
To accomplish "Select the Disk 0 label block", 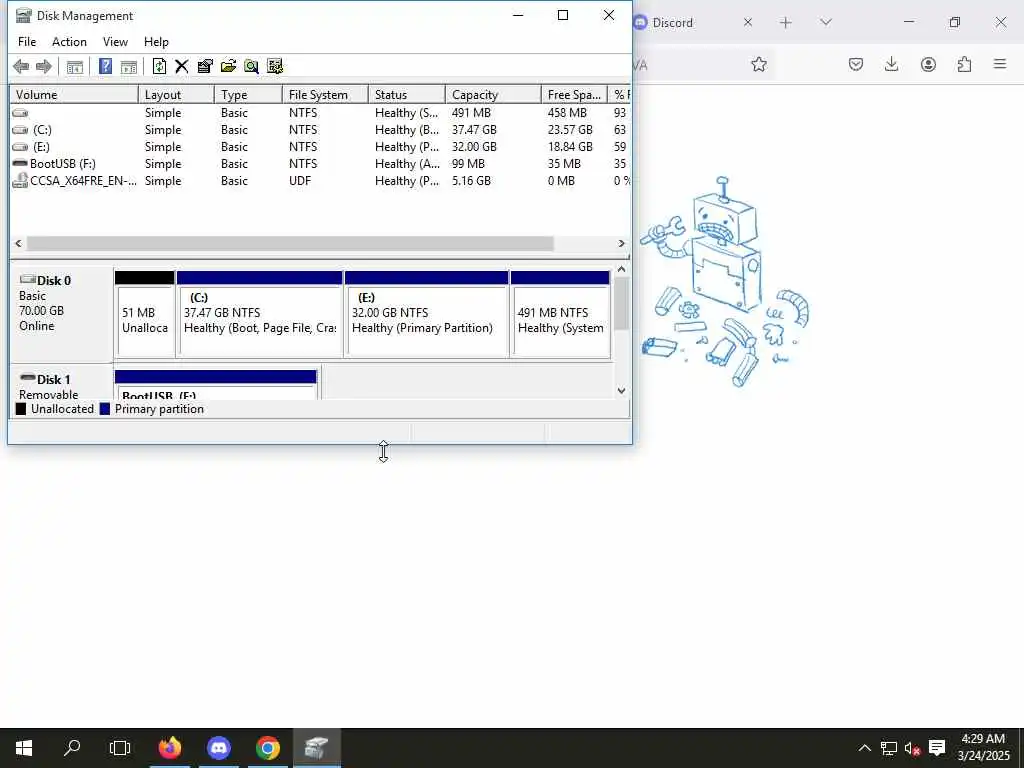I will 61,313.
